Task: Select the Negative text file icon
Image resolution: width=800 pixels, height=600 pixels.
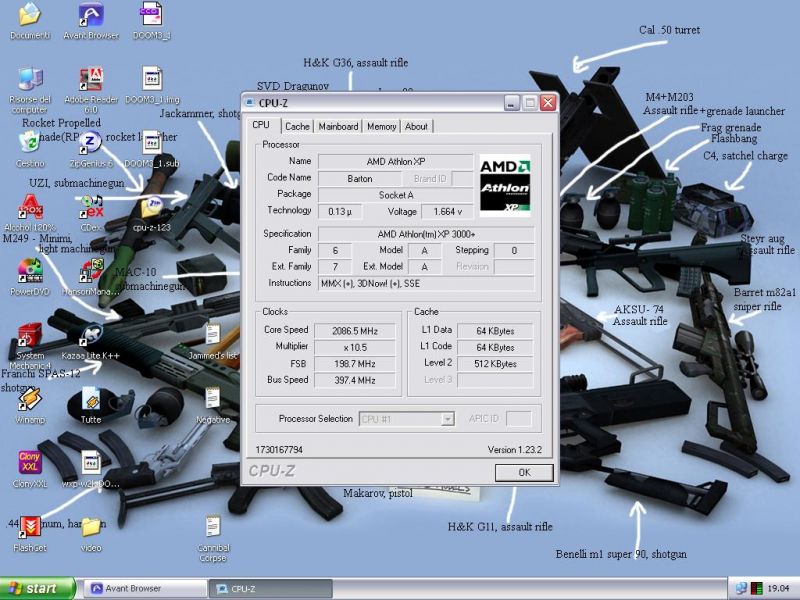Action: click(x=213, y=399)
